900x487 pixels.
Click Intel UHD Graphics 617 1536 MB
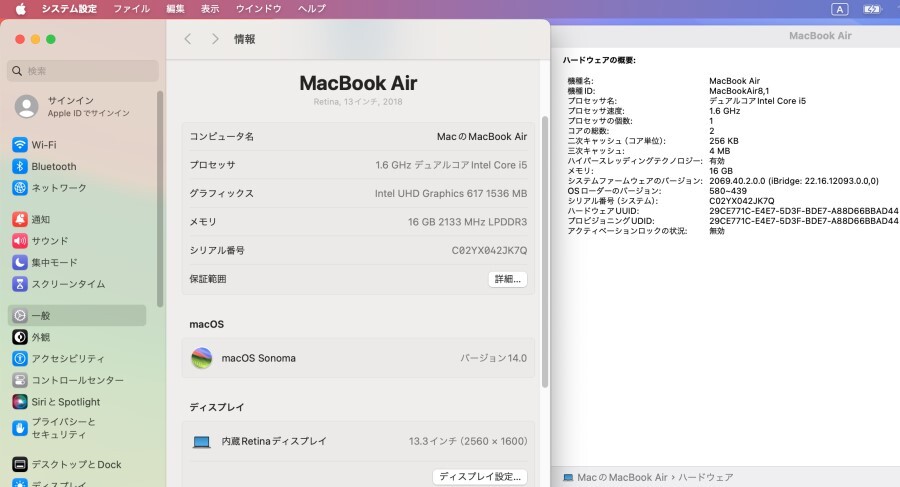coord(451,194)
